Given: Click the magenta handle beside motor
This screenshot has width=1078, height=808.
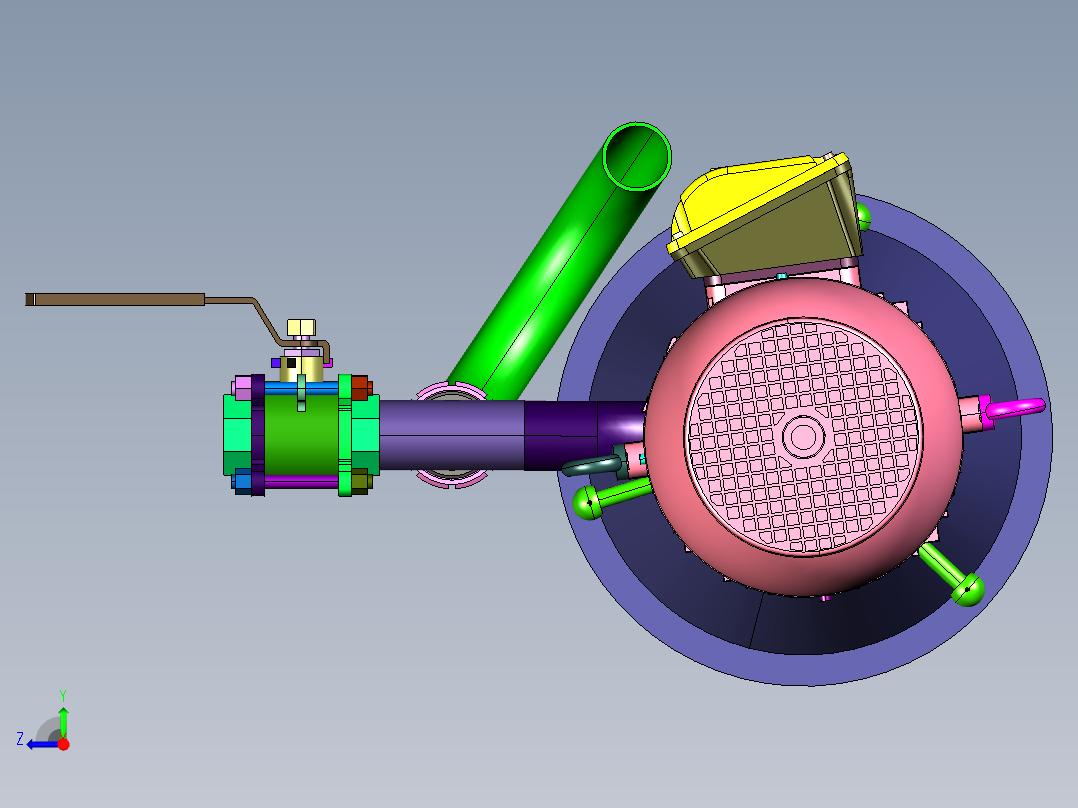Looking at the screenshot, I should [1014, 408].
